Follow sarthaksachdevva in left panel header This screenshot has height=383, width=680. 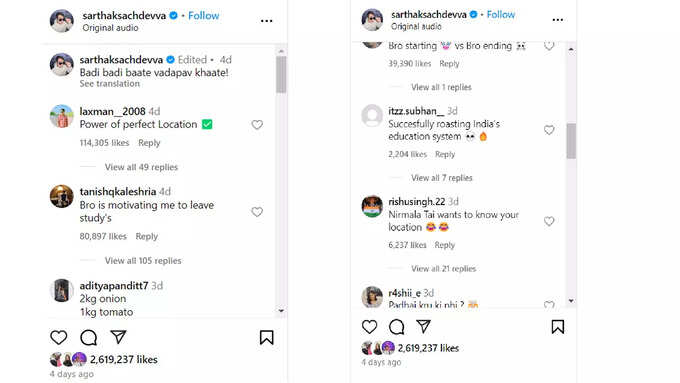click(x=203, y=16)
